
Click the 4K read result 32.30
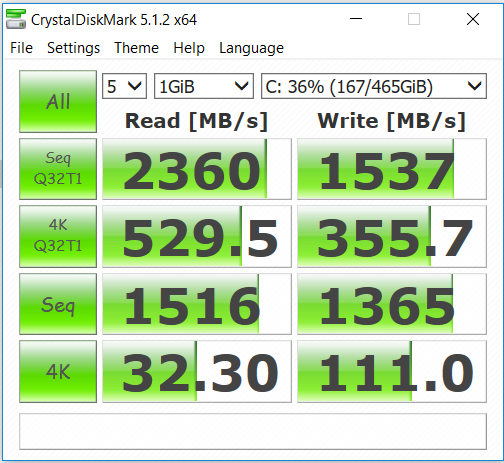tap(197, 371)
